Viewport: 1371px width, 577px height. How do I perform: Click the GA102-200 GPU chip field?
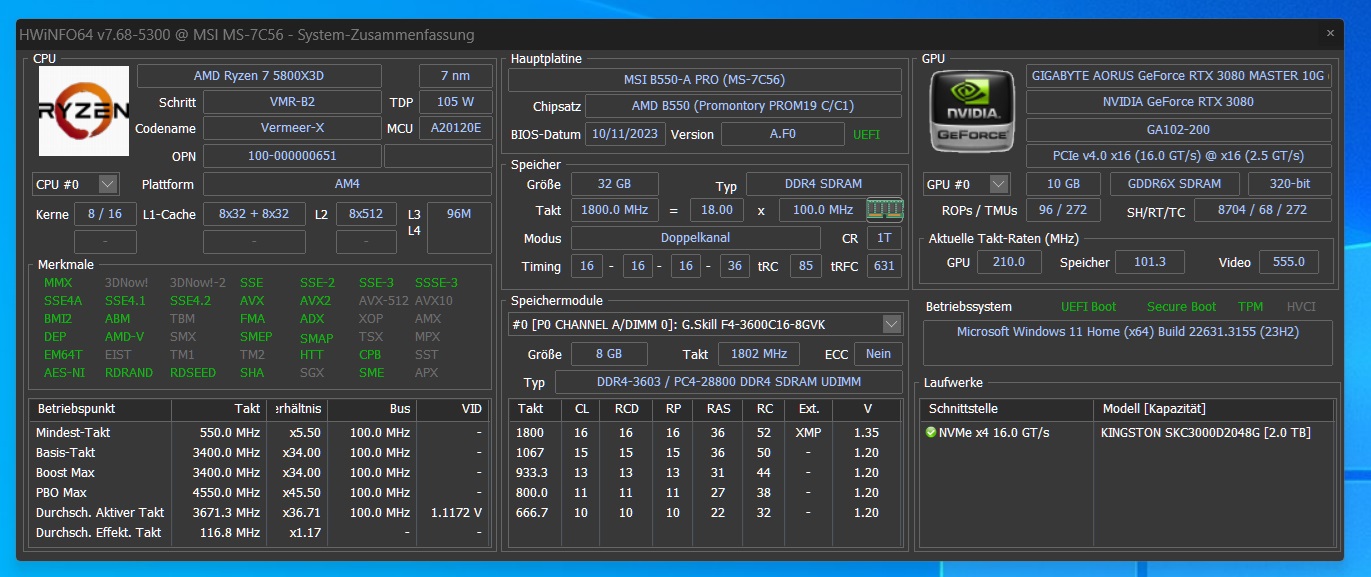tap(1179, 130)
